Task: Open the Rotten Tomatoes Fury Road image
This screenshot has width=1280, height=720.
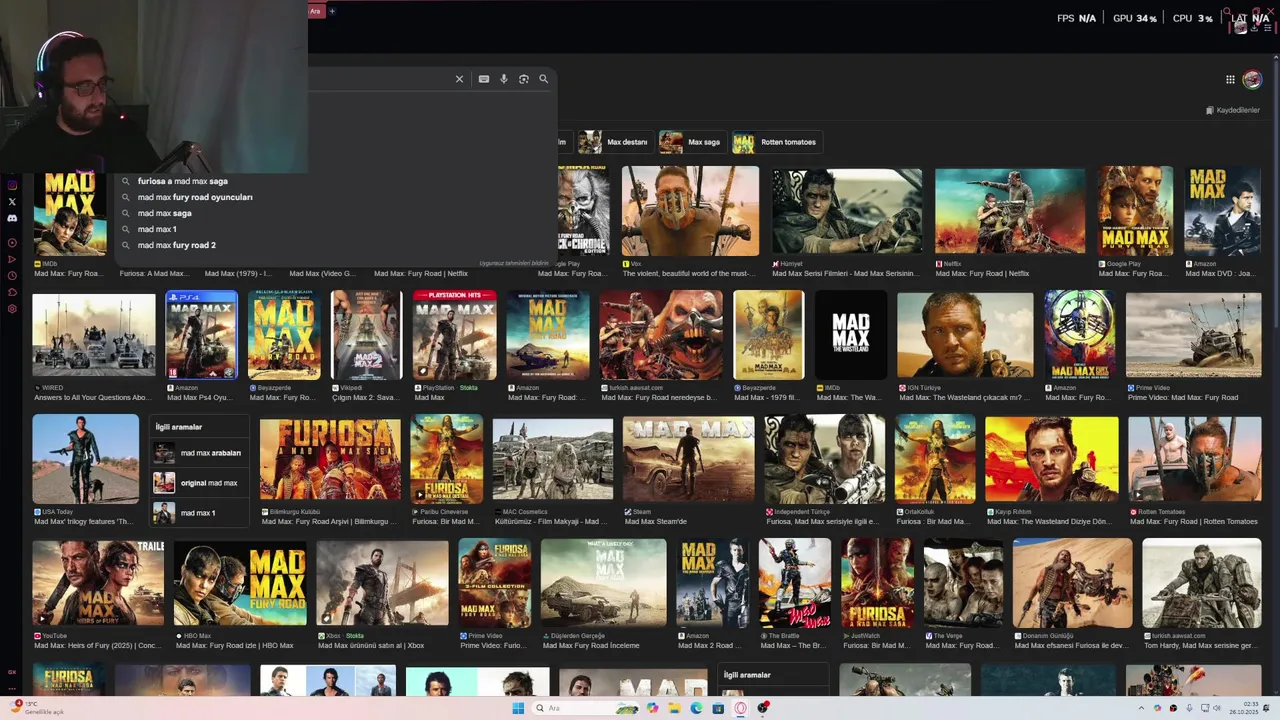Action: [1195, 459]
